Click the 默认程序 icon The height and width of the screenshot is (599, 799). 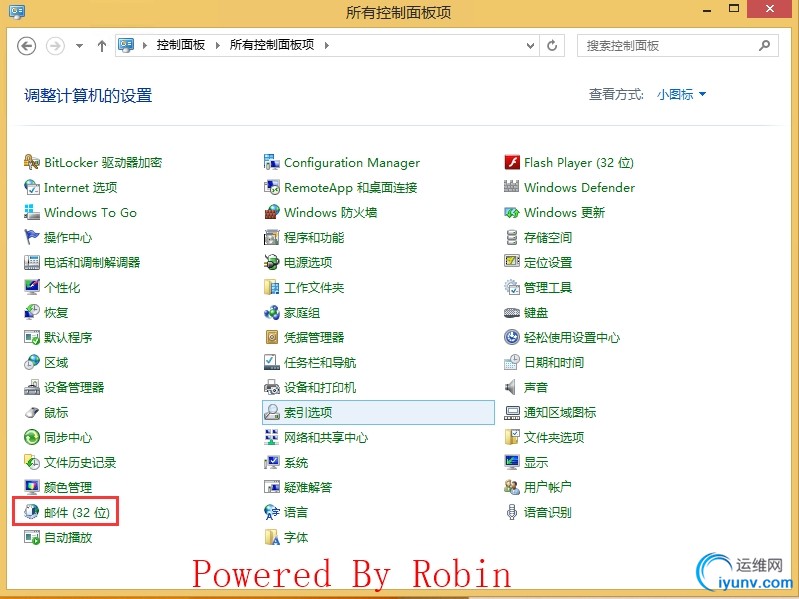(32, 337)
